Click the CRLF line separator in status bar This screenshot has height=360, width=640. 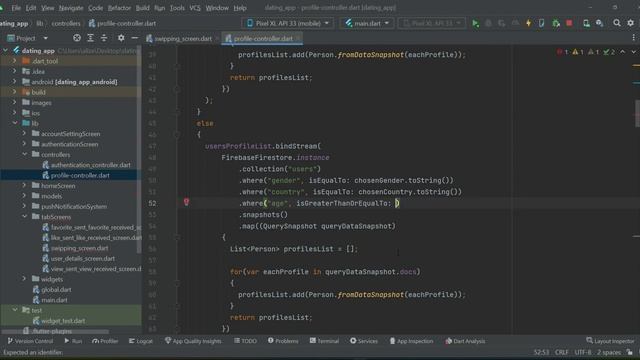(562, 352)
